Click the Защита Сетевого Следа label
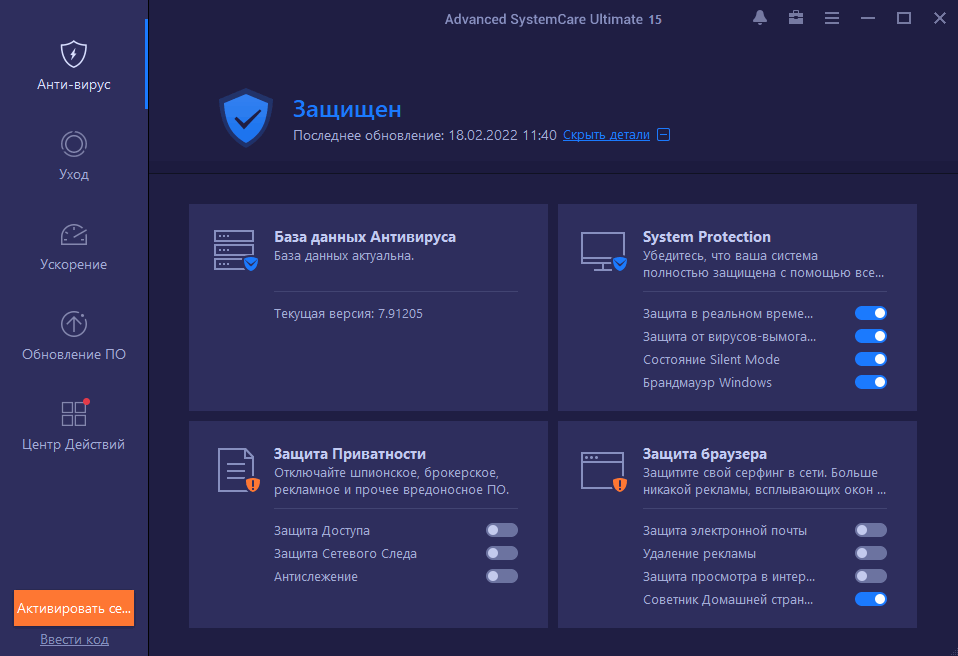 tap(345, 554)
